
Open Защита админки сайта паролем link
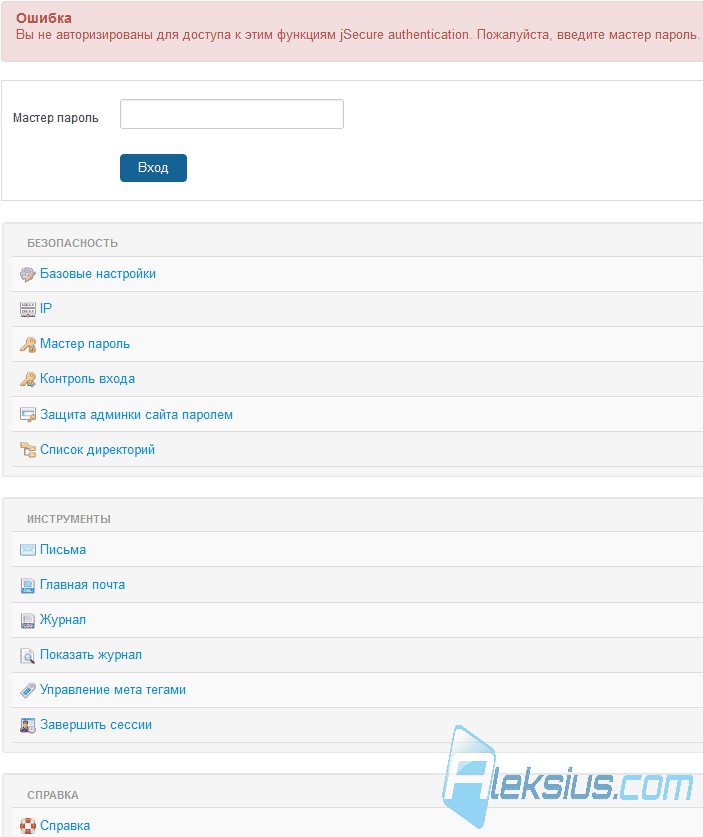(x=136, y=415)
